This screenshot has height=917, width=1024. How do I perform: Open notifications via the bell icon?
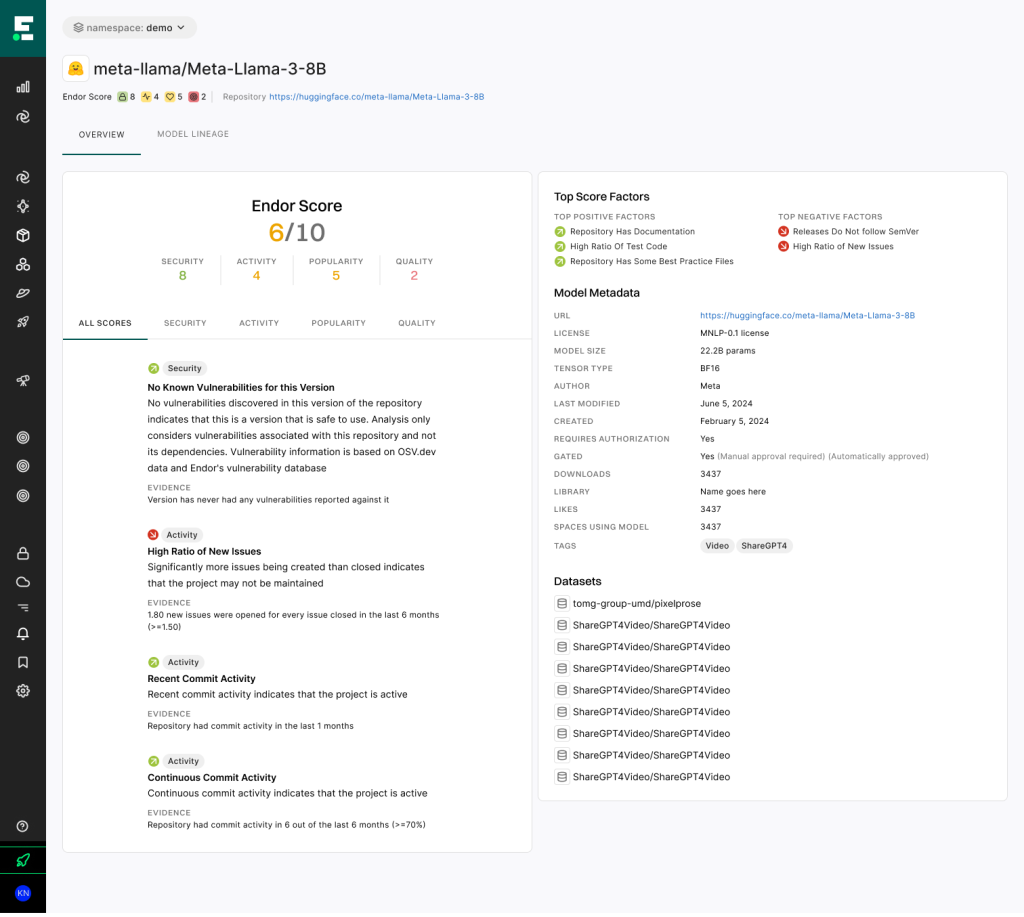tap(22, 633)
